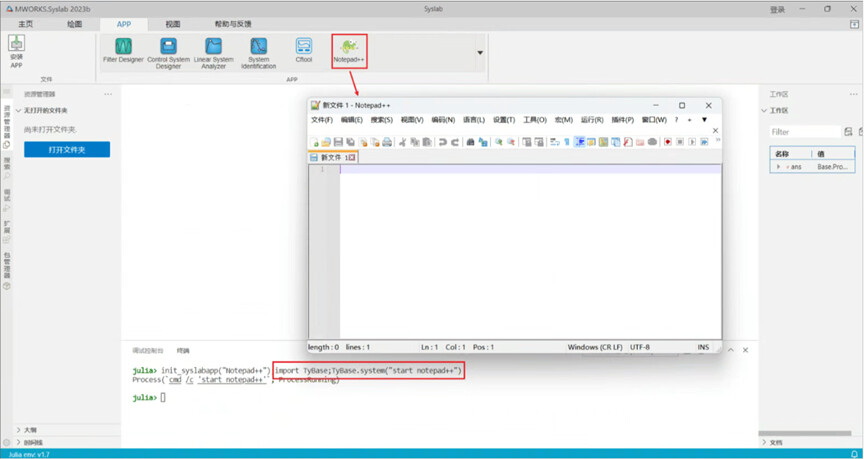Switch to the 绘图 ribbon tab
864x459 pixels.
74,24
